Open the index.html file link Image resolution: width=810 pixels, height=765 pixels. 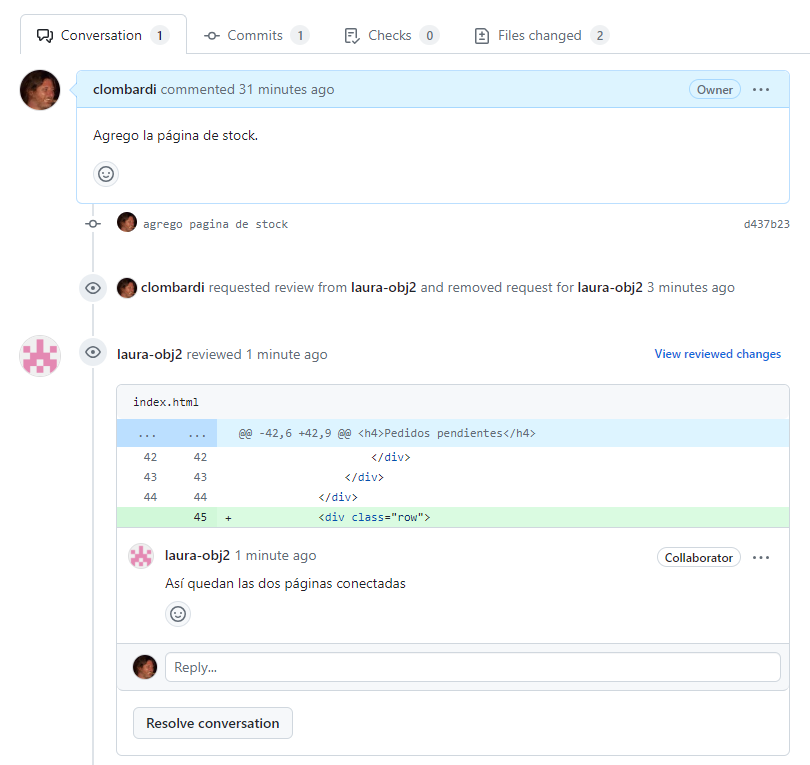click(166, 402)
